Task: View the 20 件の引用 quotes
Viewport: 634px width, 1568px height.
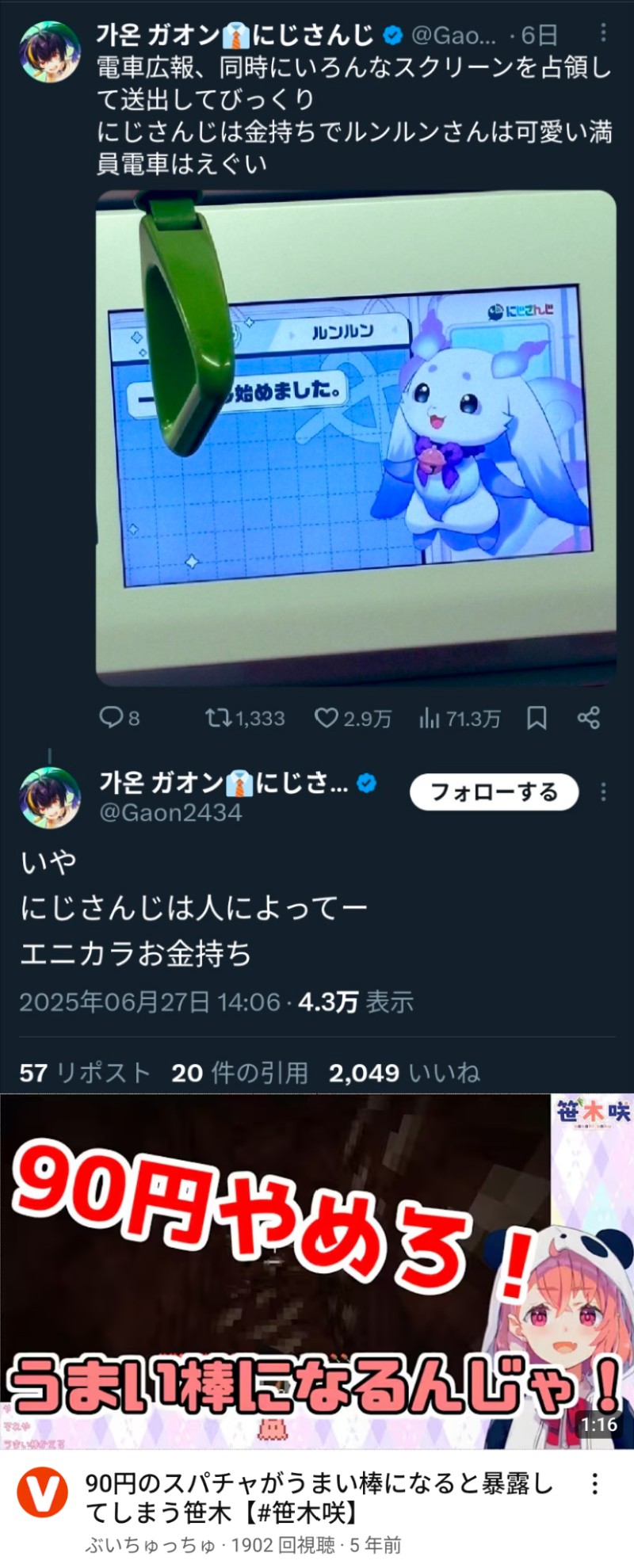Action: tap(239, 1073)
